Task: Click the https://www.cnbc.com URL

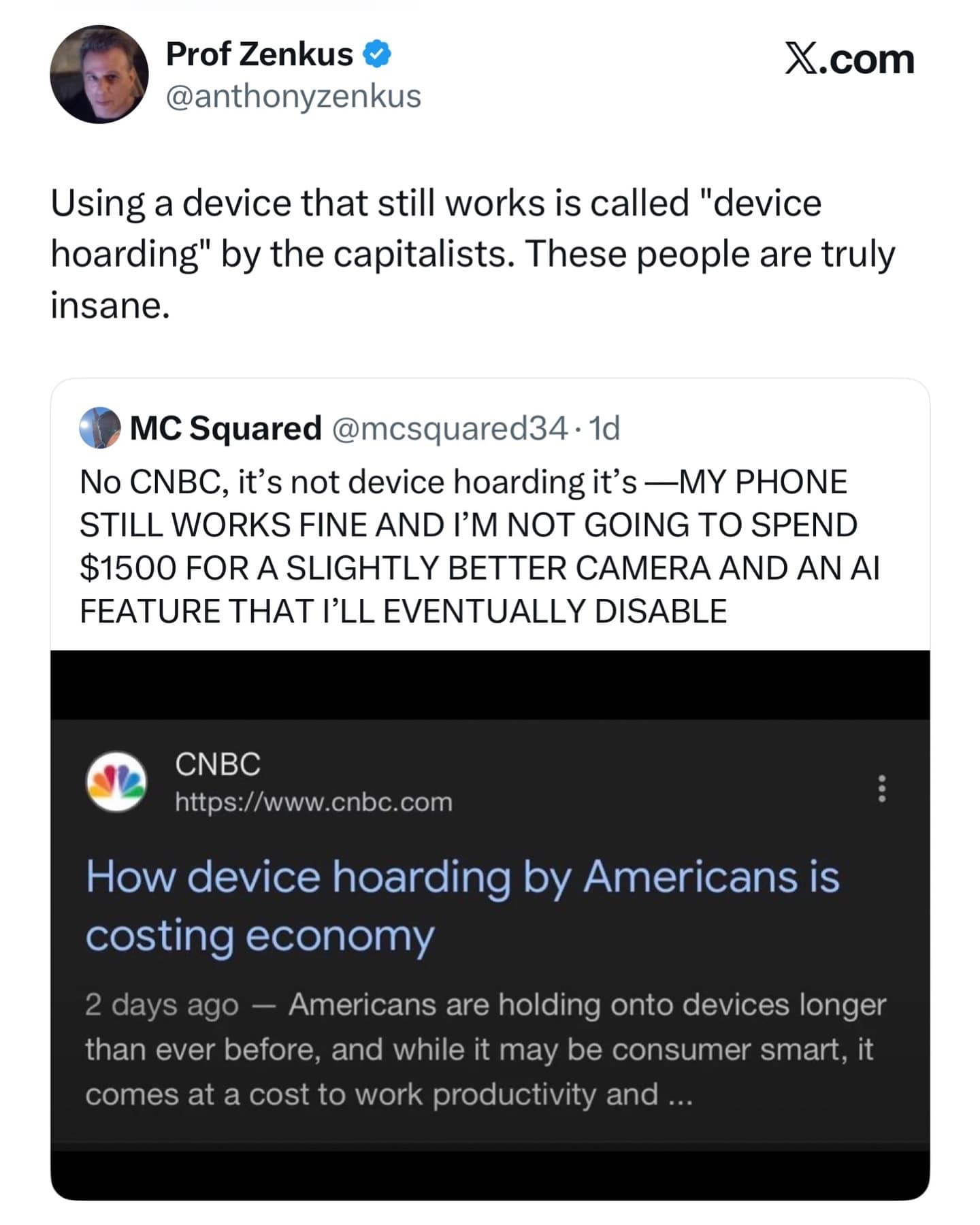Action: tap(314, 802)
